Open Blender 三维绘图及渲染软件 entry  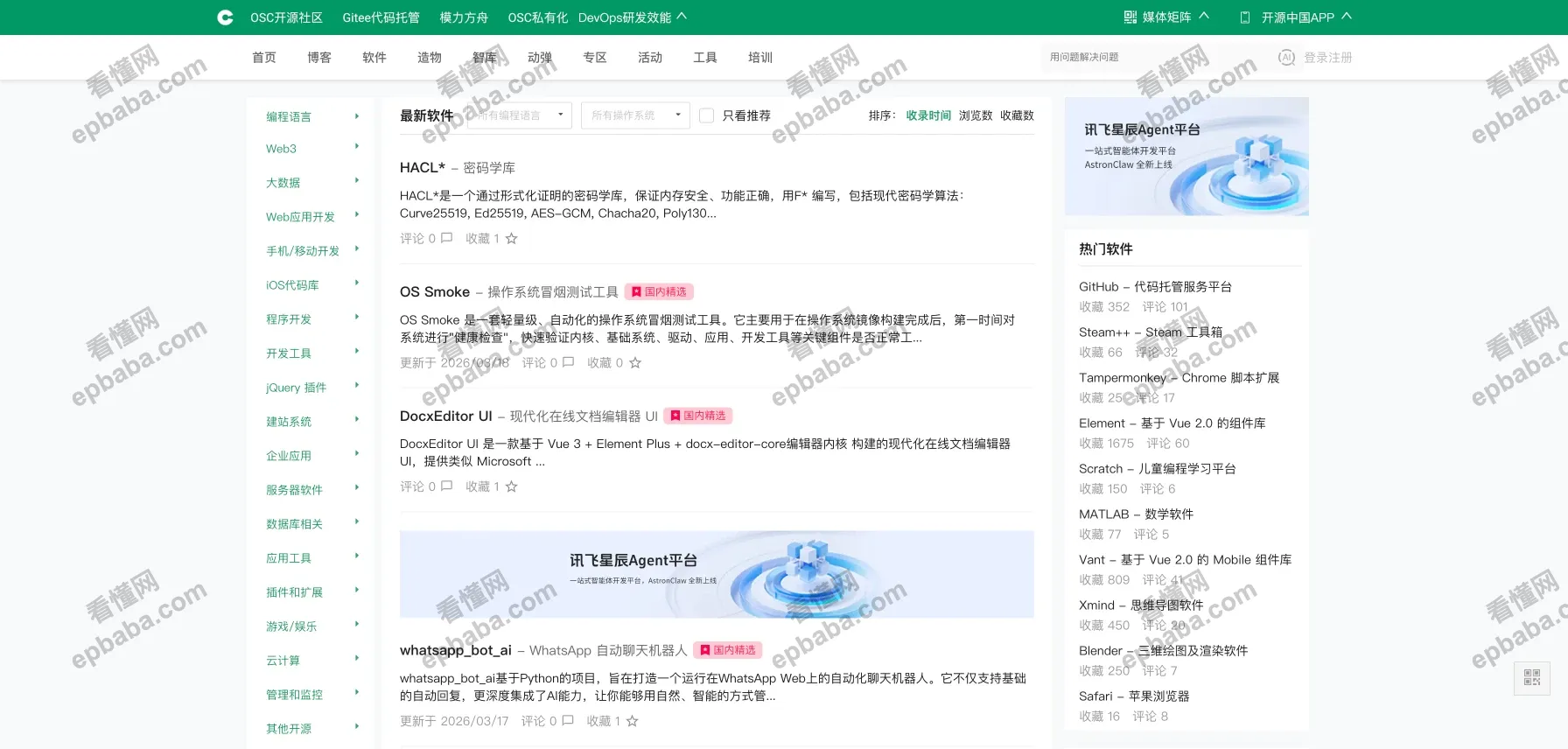(x=1164, y=651)
